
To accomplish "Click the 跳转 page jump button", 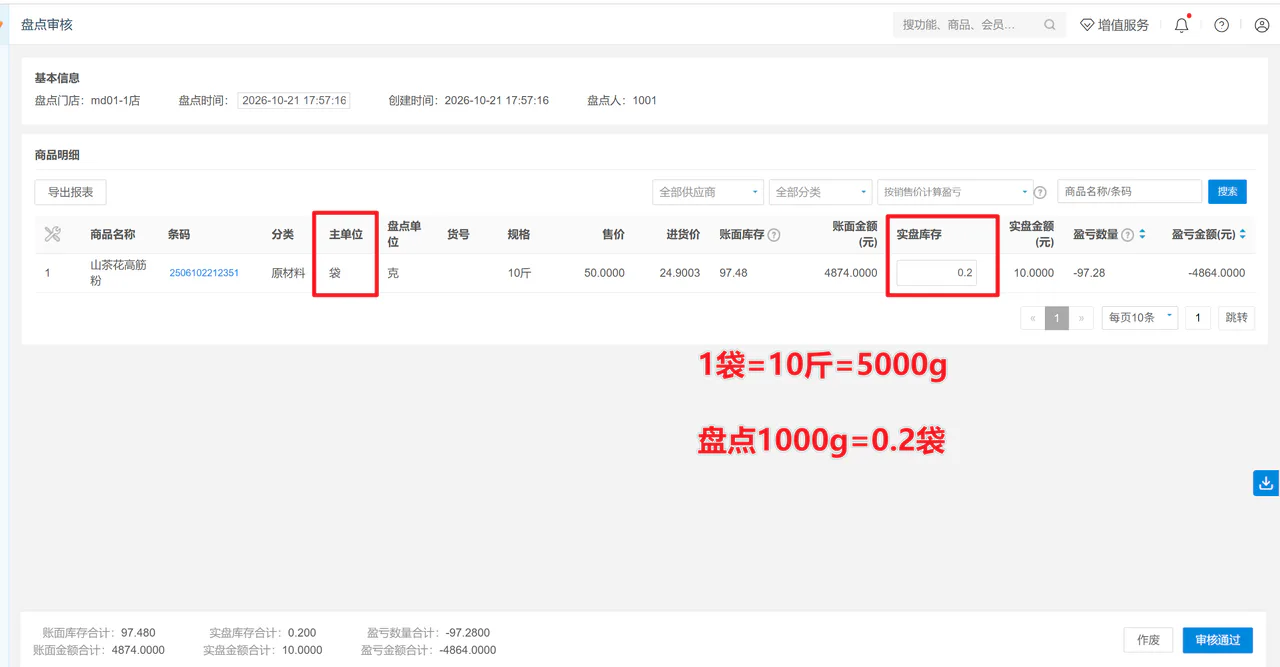I will [x=1236, y=318].
